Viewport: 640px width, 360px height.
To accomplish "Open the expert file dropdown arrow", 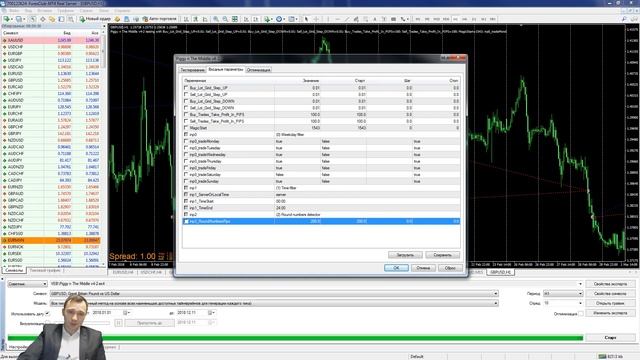I will click(580, 284).
